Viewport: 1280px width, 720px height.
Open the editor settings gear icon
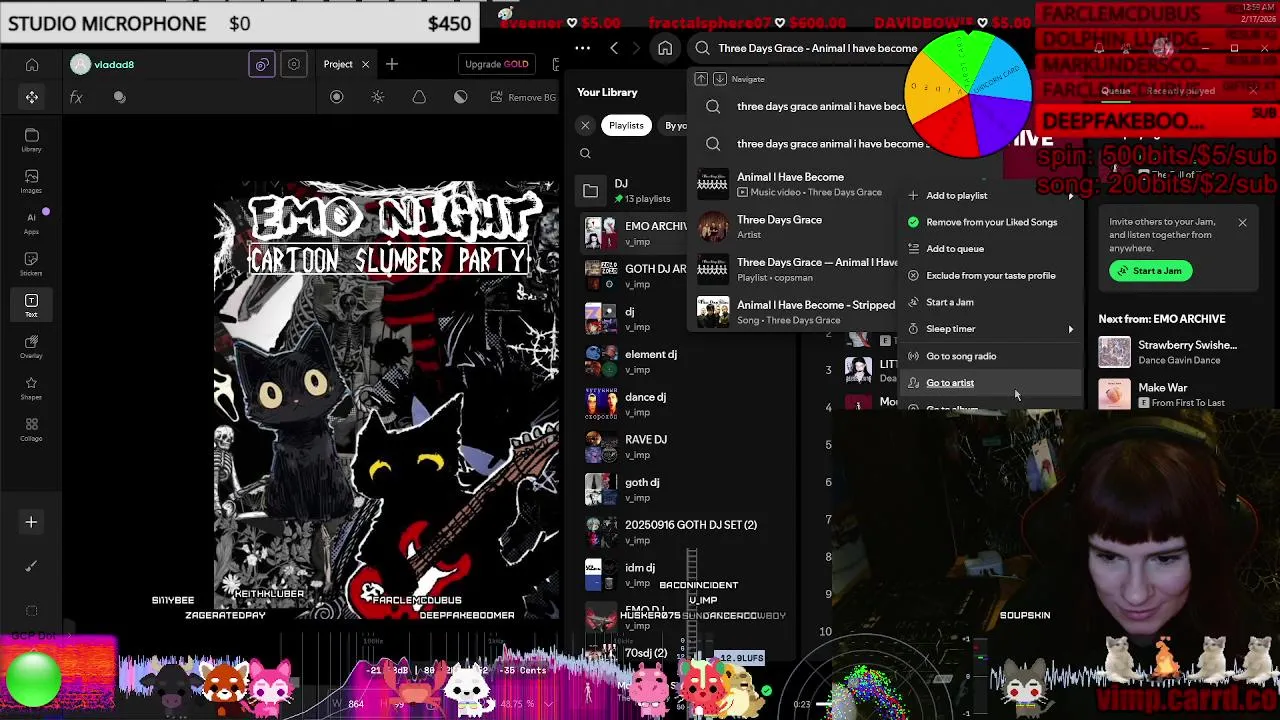[x=294, y=65]
